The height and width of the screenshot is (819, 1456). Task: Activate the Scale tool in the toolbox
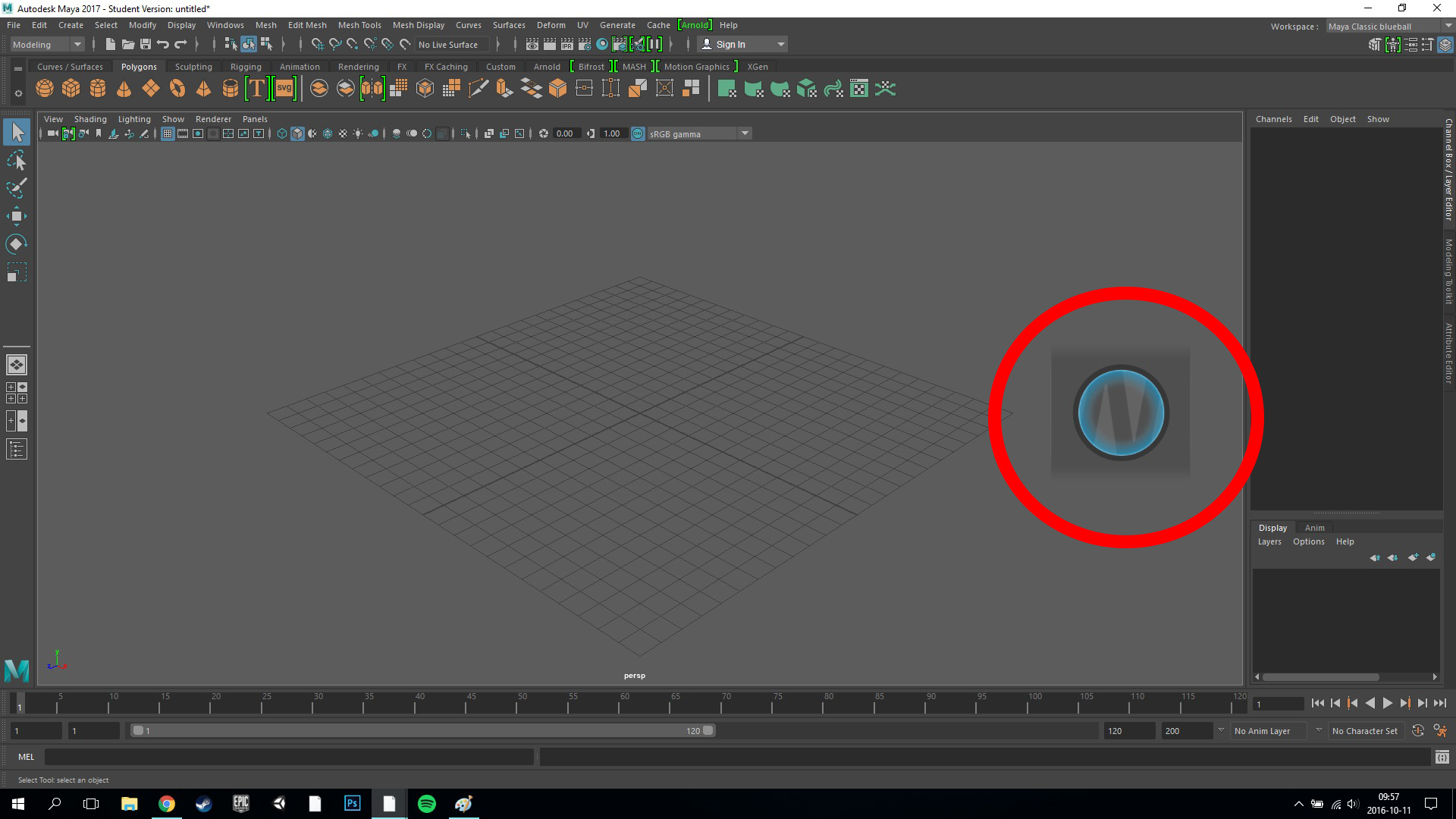16,272
